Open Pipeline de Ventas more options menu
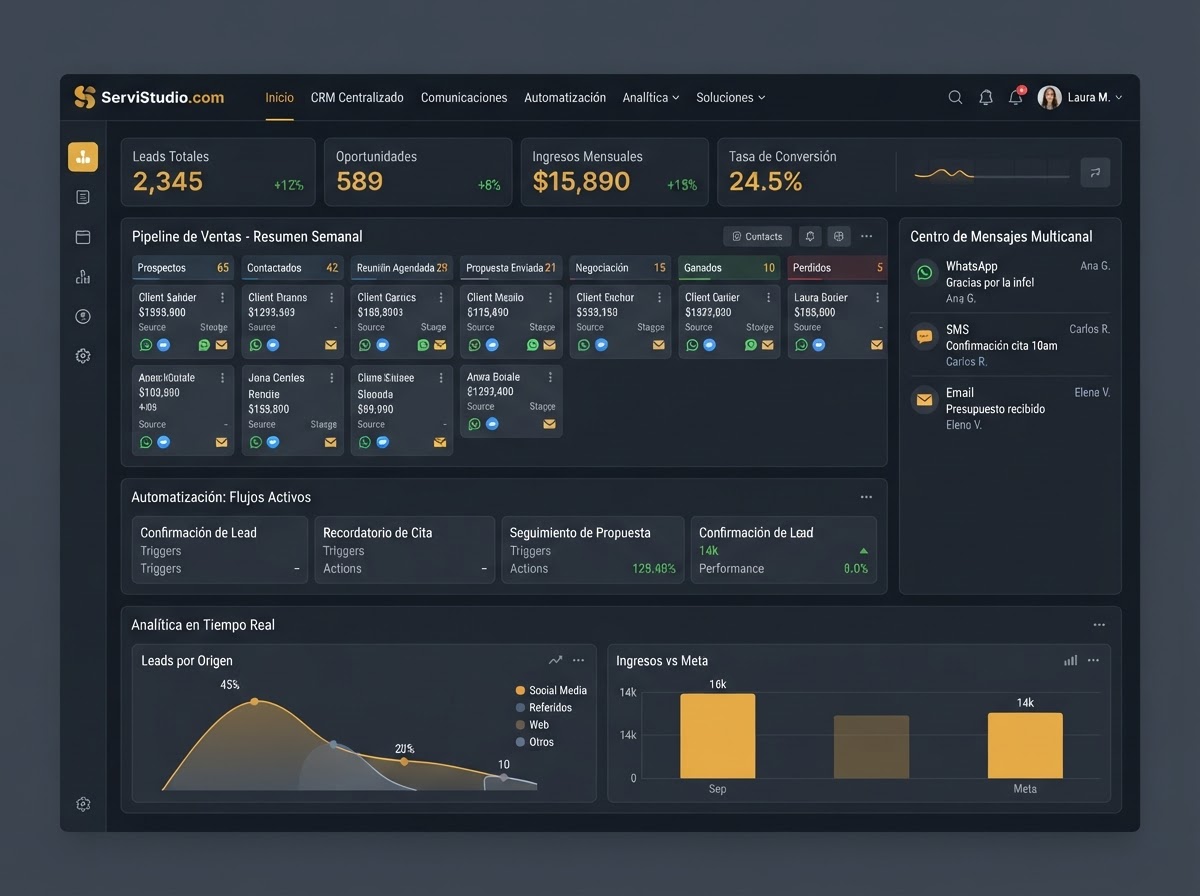This screenshot has width=1200, height=896. 866,236
